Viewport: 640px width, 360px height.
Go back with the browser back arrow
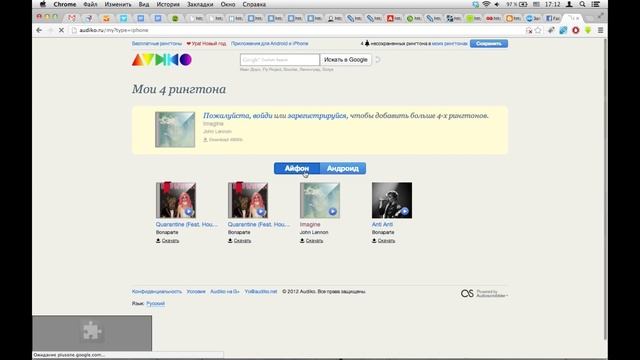39,30
